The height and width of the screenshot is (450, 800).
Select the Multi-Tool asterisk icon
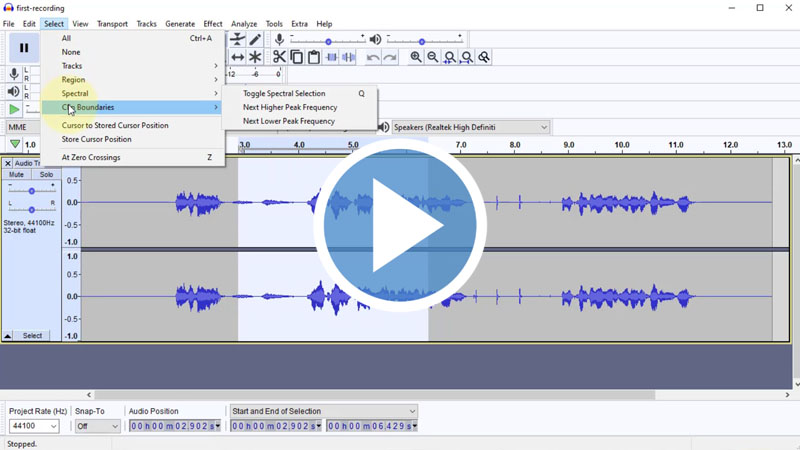click(255, 57)
